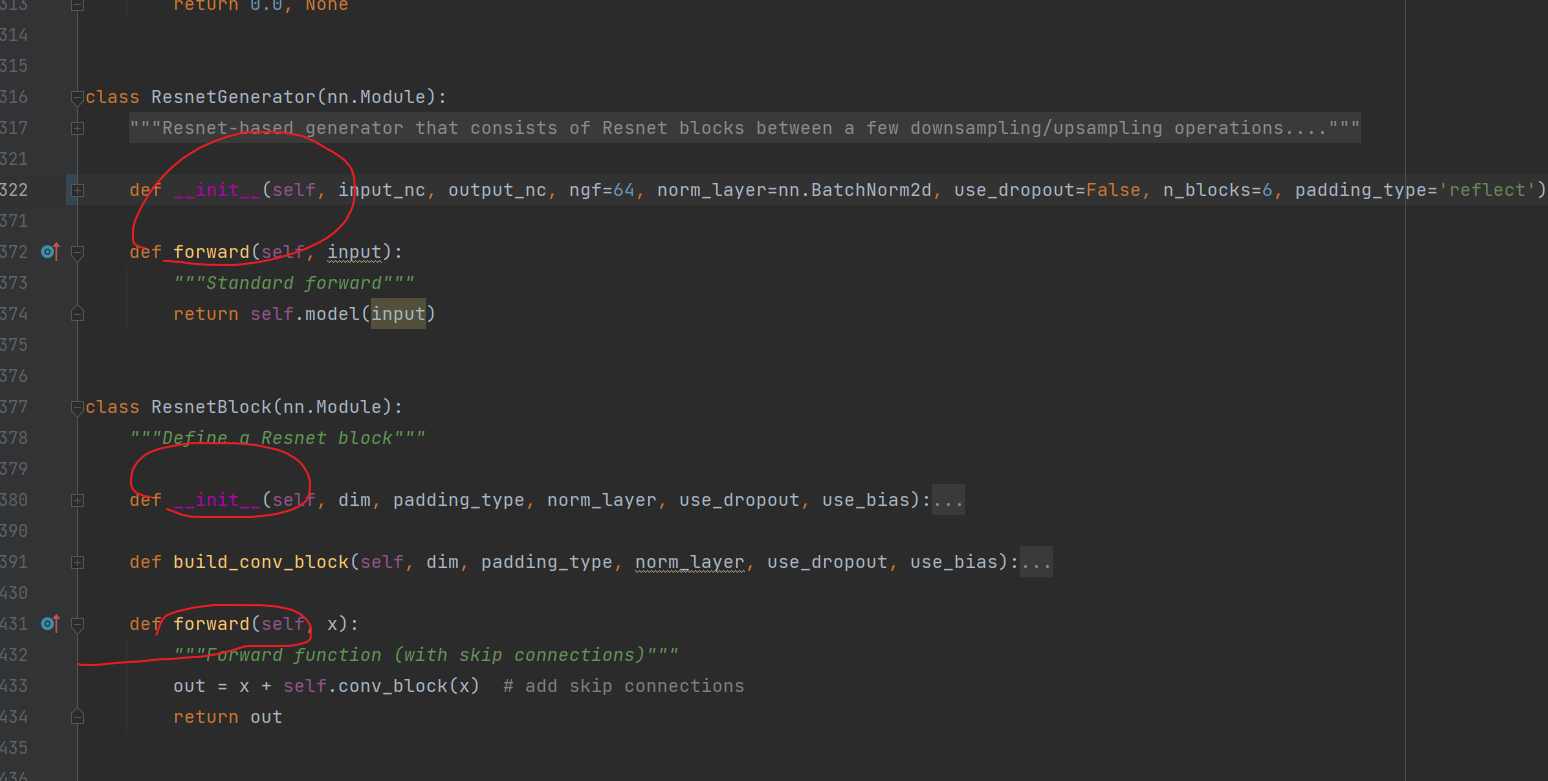1548x781 pixels.
Task: Click the use_bias parameter on line 380
Action: coord(866,500)
